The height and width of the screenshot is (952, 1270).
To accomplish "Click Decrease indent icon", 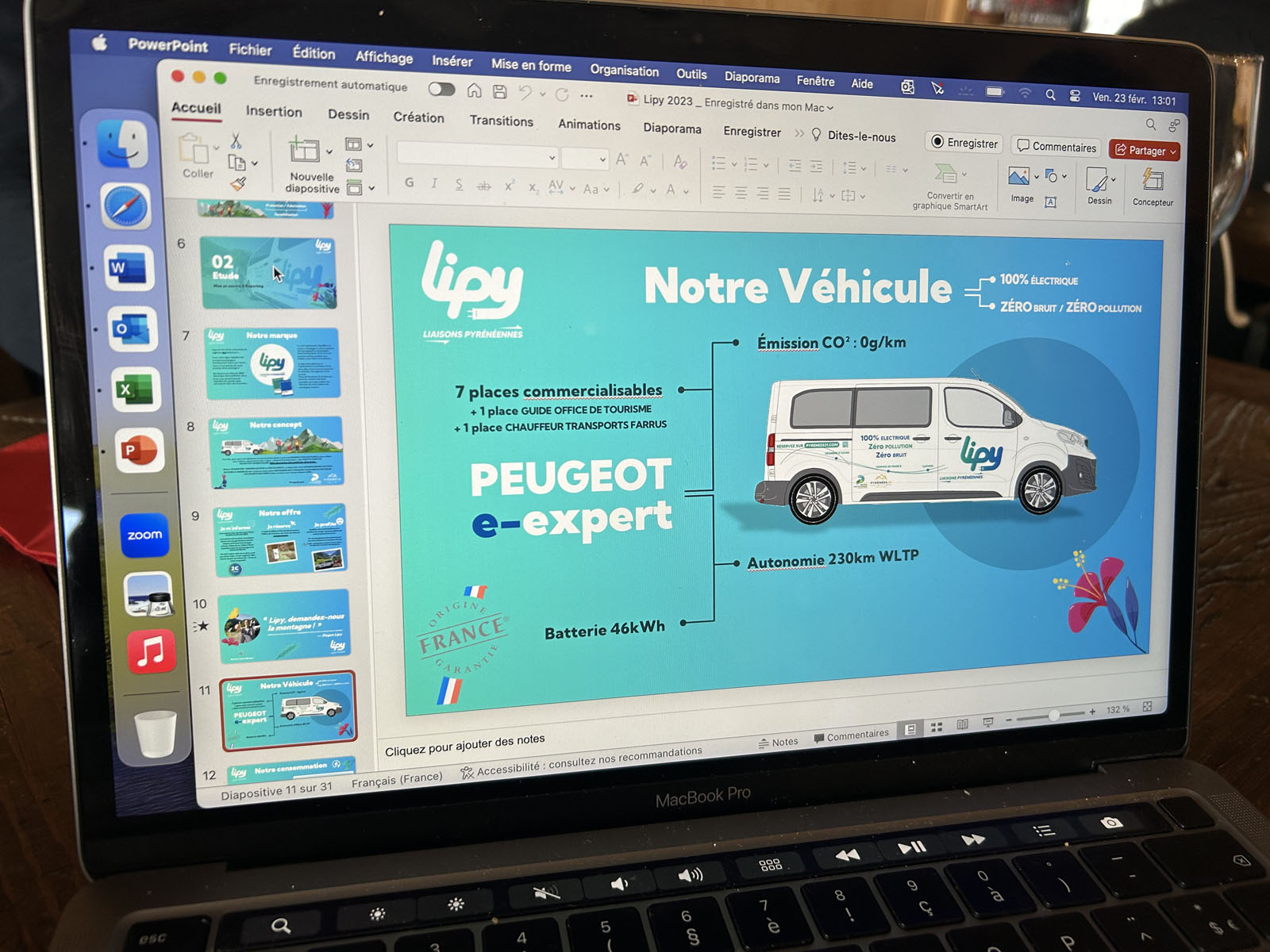I will tap(795, 166).
